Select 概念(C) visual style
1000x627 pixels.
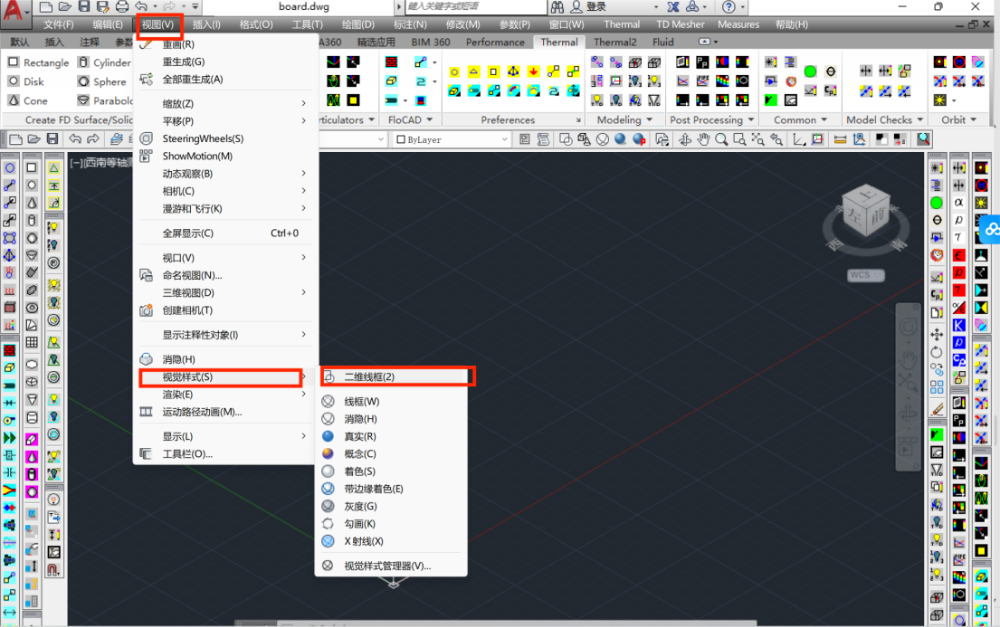click(391, 454)
